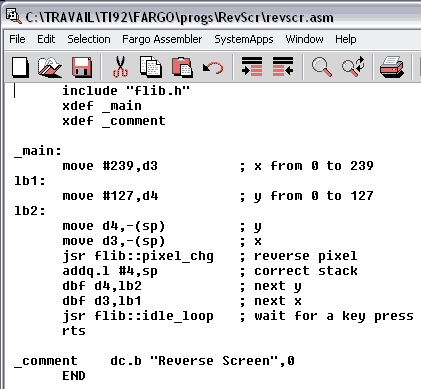Open a file with the Open icon
The image size is (421, 389).
49,67
